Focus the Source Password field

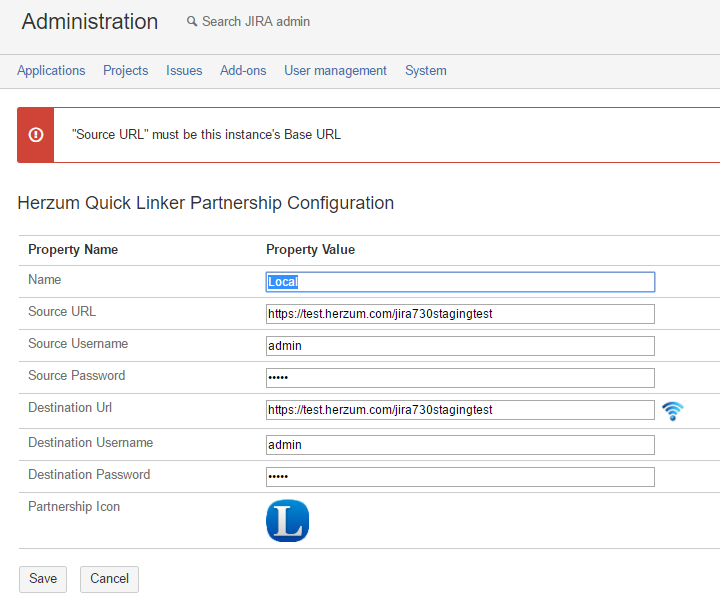click(460, 378)
